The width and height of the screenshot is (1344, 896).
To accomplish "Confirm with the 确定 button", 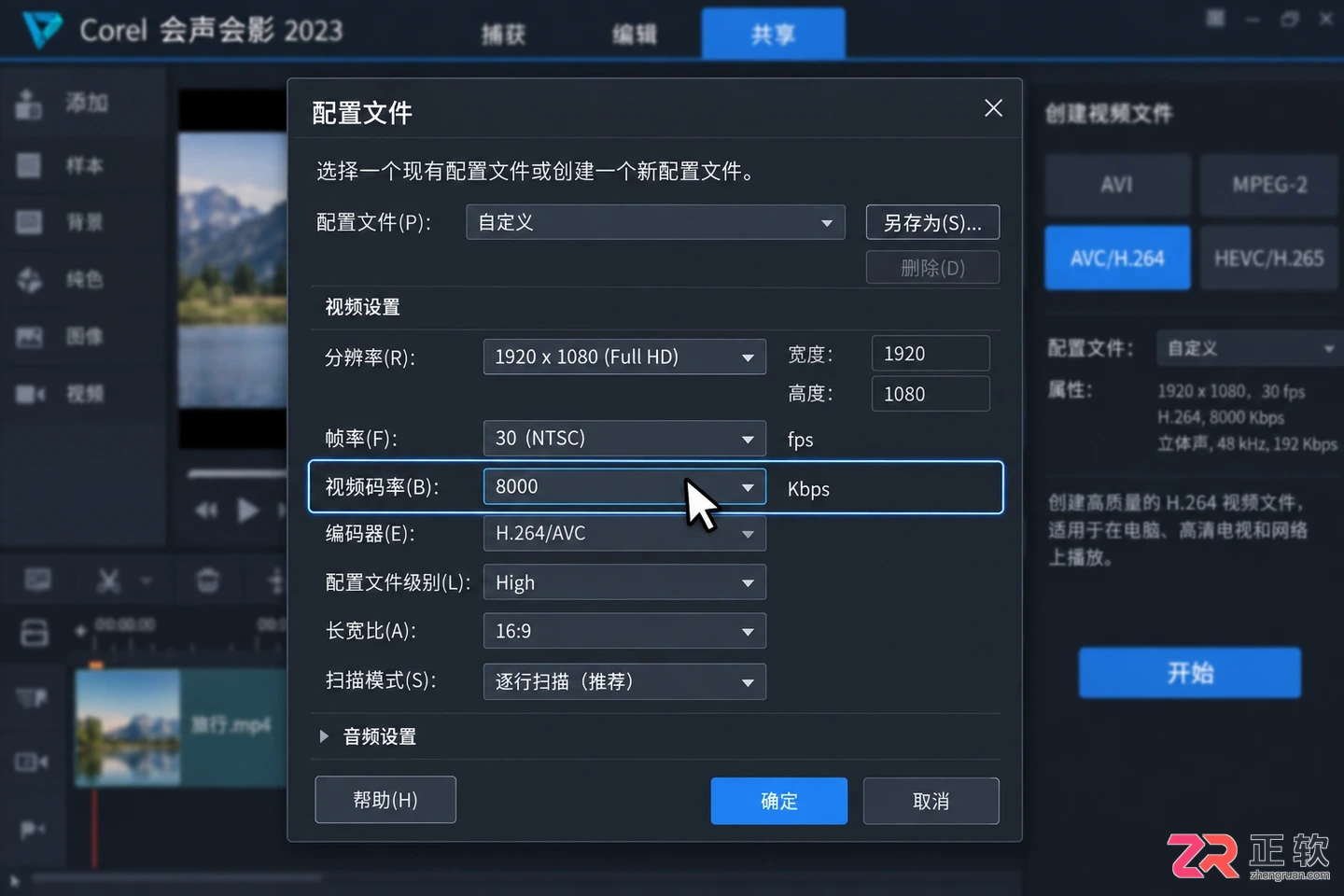I will pos(779,801).
